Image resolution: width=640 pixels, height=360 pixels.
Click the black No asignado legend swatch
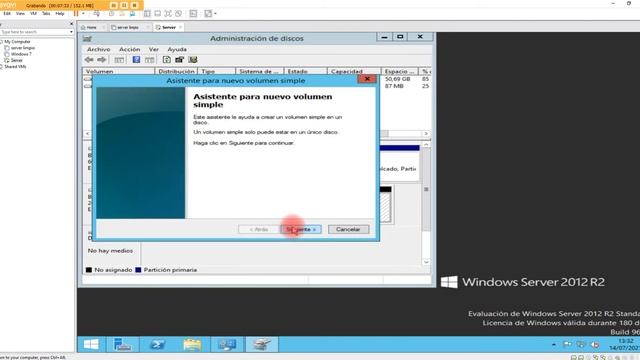89,270
